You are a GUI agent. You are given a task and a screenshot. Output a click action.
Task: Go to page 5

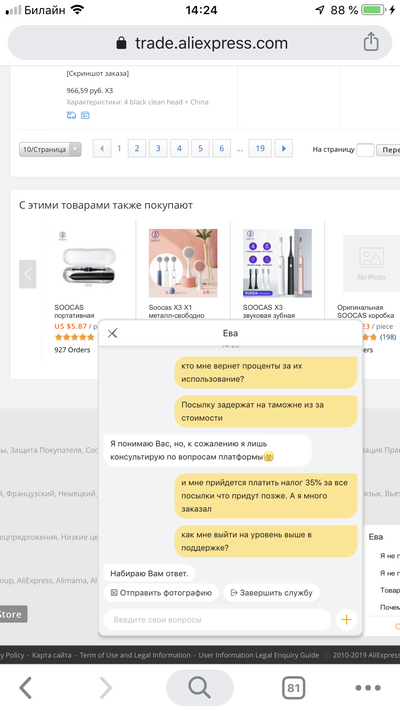tap(200, 148)
